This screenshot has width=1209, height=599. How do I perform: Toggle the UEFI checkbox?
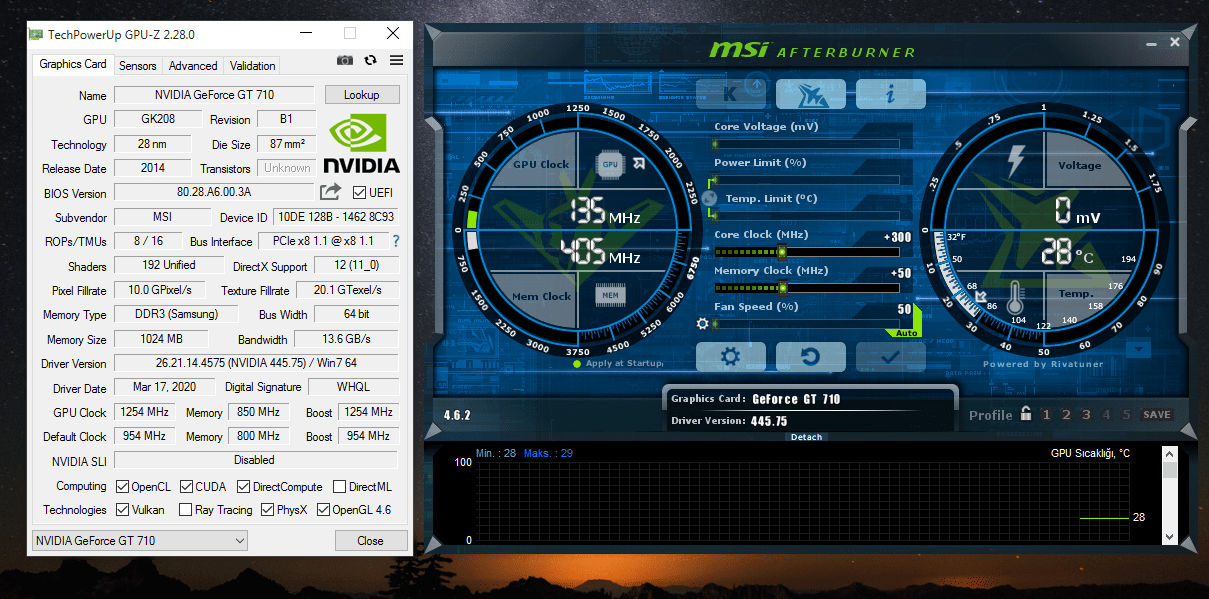tap(360, 192)
